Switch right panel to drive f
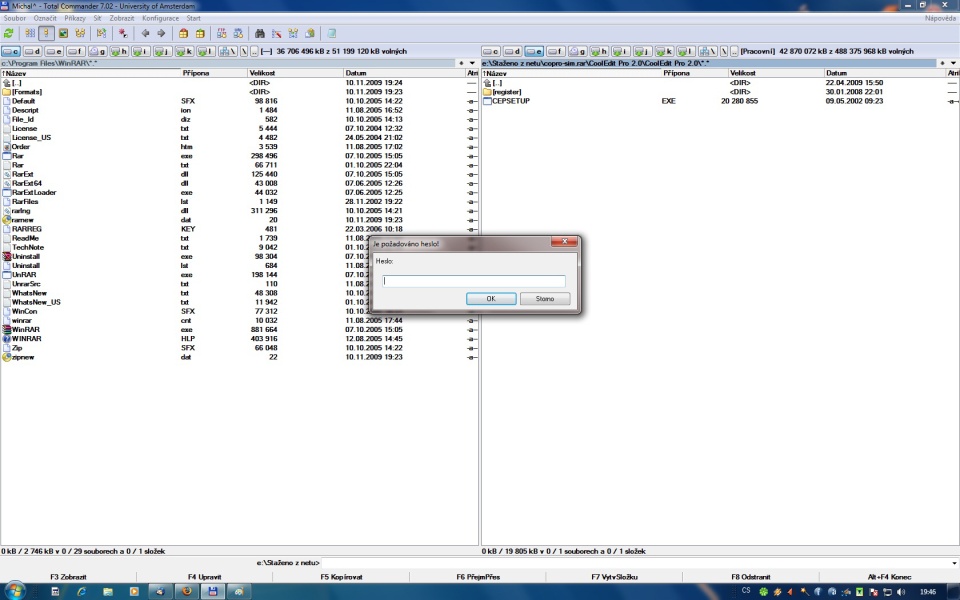This screenshot has width=960, height=600. pos(556,51)
